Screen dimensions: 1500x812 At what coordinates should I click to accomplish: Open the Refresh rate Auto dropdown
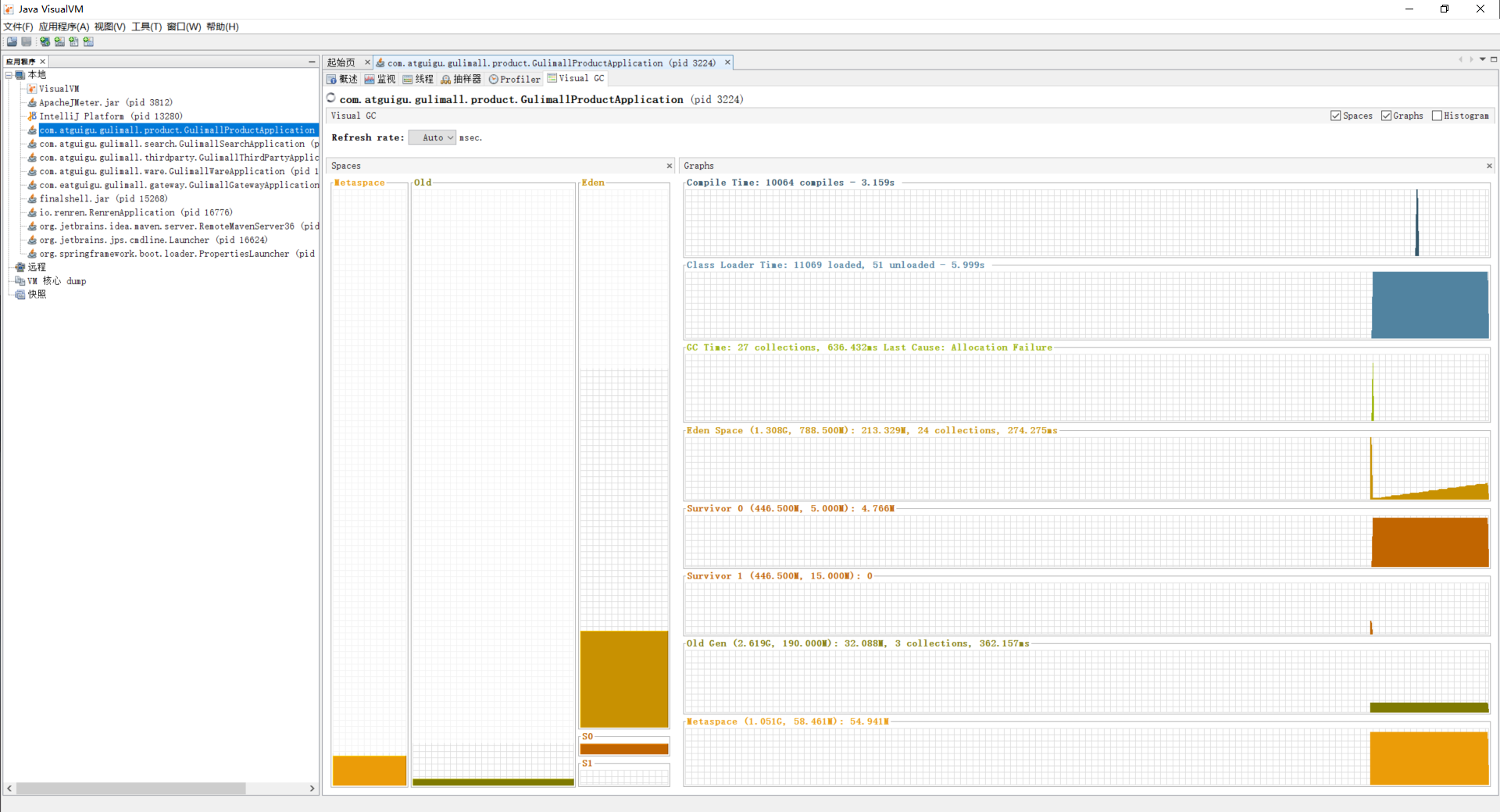433,137
